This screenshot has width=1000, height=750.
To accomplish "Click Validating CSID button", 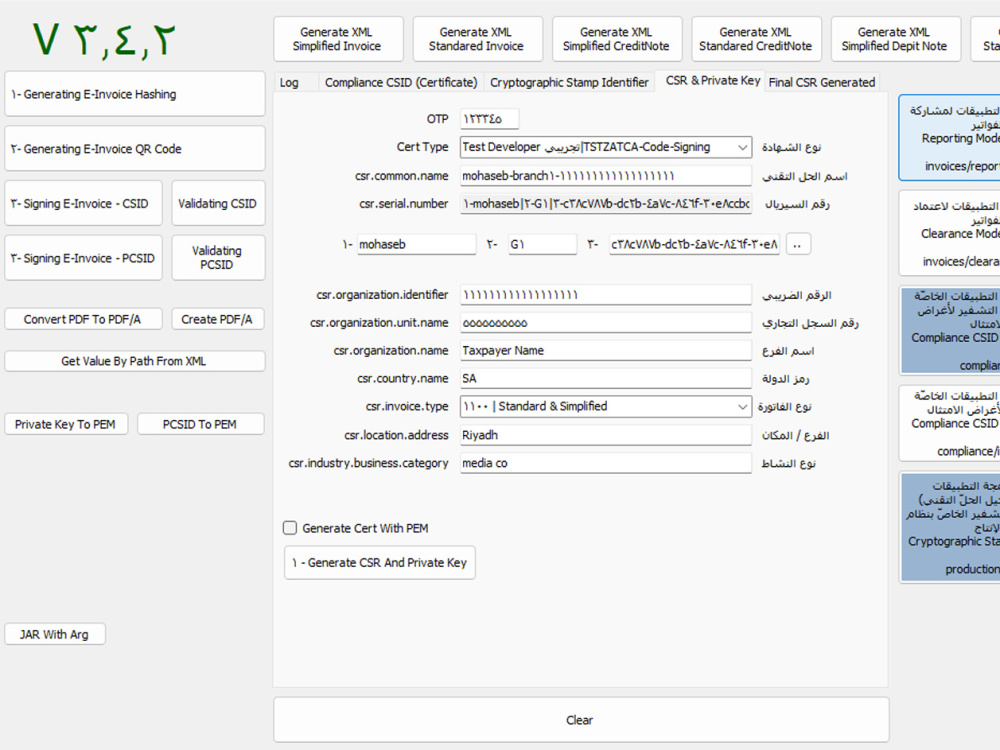I will [x=218, y=203].
